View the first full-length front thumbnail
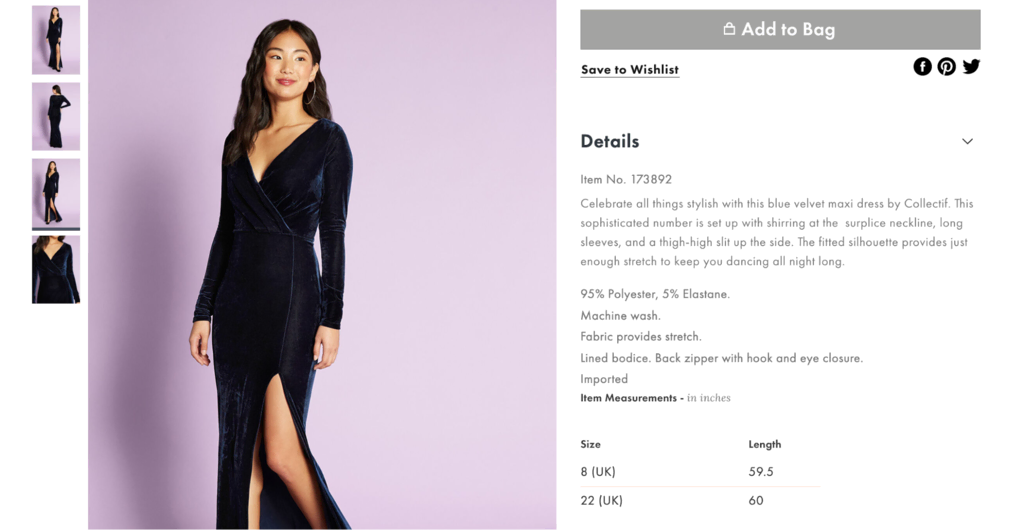1024x530 pixels. (56, 40)
